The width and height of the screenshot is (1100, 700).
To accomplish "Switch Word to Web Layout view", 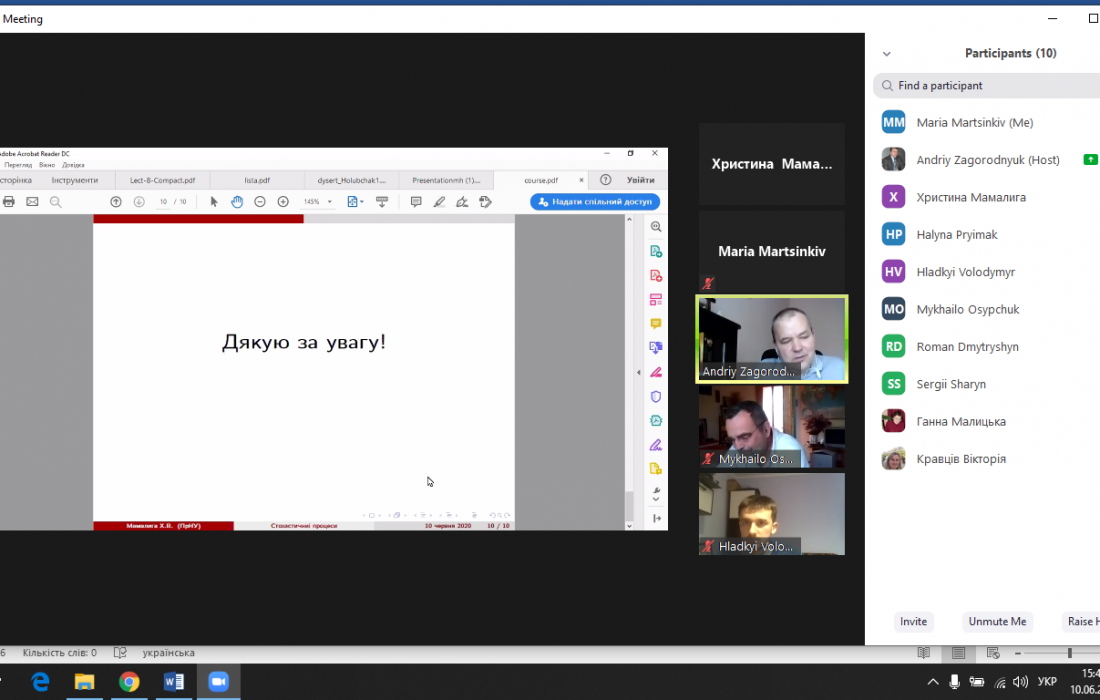I will tap(993, 653).
